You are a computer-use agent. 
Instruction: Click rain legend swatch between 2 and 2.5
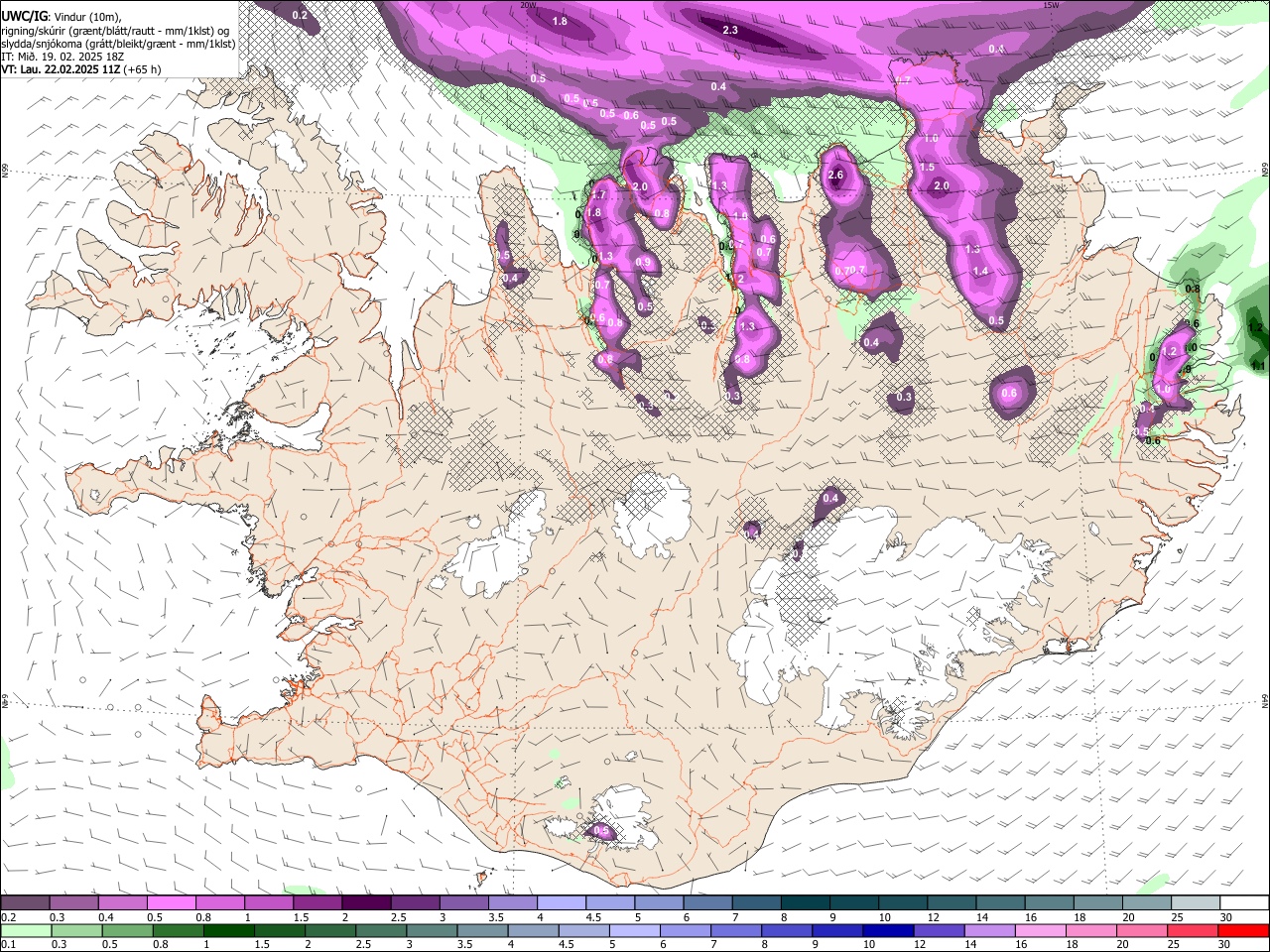[x=329, y=931]
